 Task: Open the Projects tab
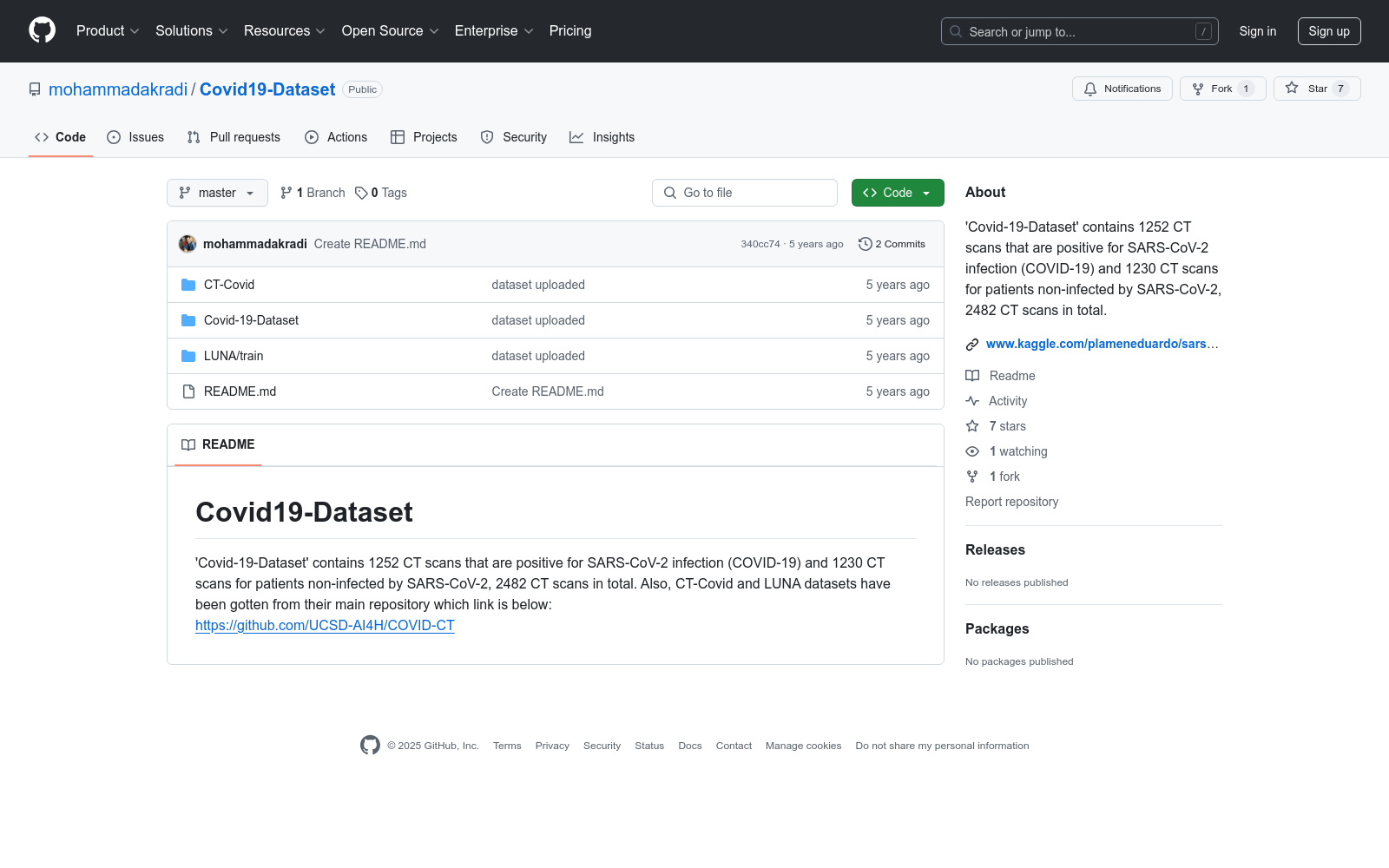click(424, 137)
